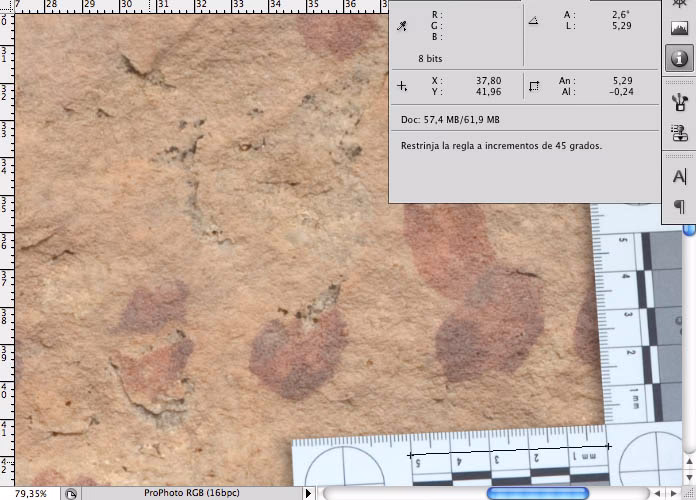Click the status bar preview icon beside zoom
This screenshot has height=500, width=696.
pos(72,493)
